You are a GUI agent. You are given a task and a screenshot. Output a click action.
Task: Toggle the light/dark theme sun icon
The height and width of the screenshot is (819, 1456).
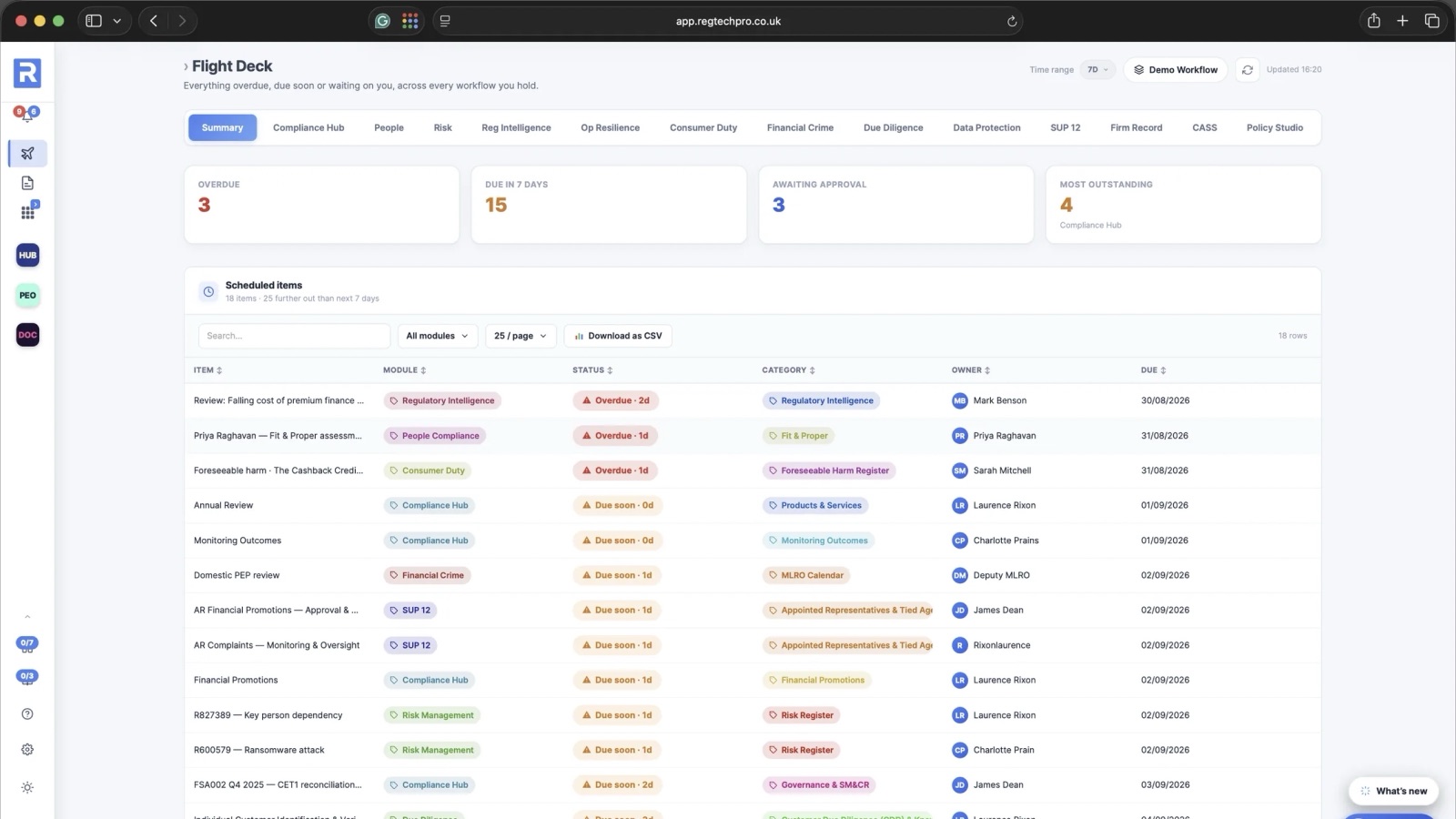[27, 787]
